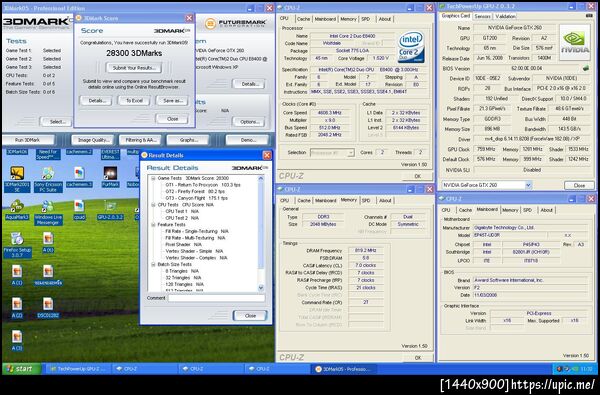Click Run 3DMark button
600x395 pixels.
coord(28,140)
